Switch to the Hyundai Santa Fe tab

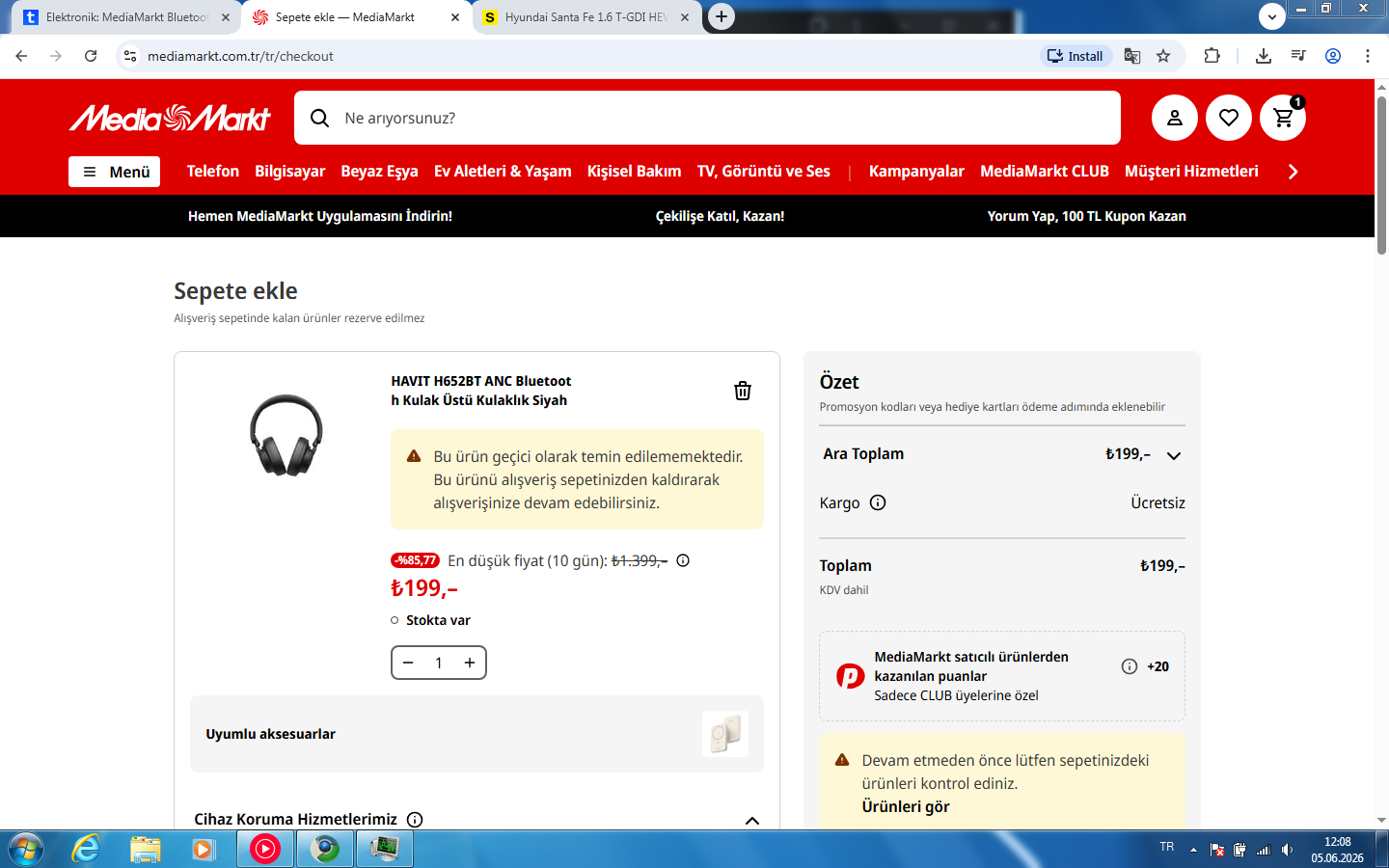(x=586, y=17)
